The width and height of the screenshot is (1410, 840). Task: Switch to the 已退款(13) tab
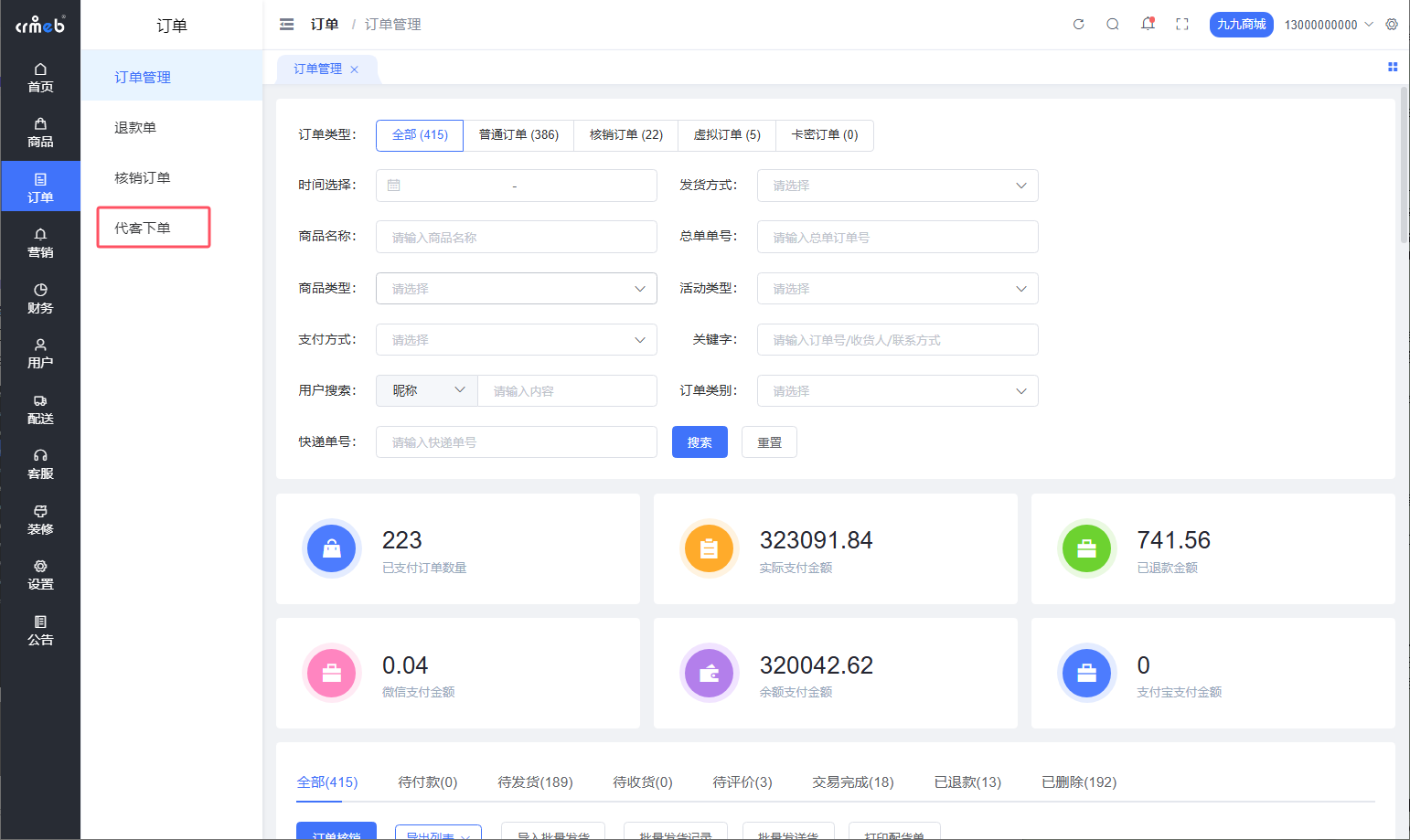[967, 782]
